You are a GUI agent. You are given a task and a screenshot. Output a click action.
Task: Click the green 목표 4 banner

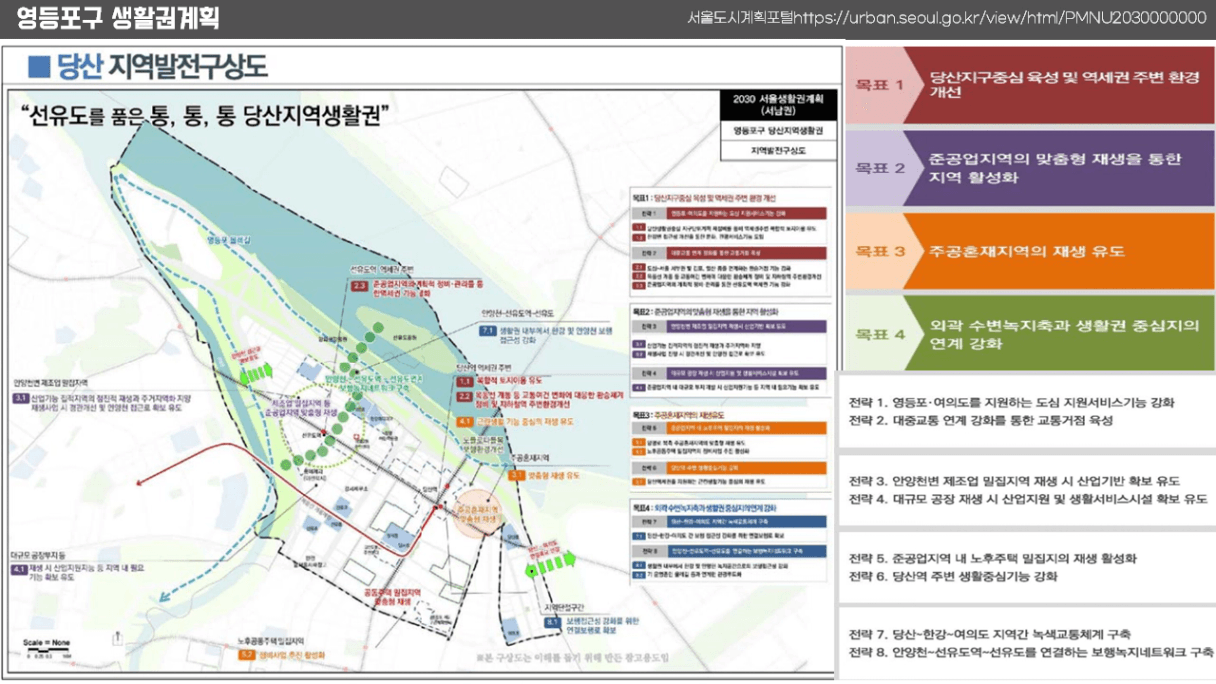(1030, 333)
